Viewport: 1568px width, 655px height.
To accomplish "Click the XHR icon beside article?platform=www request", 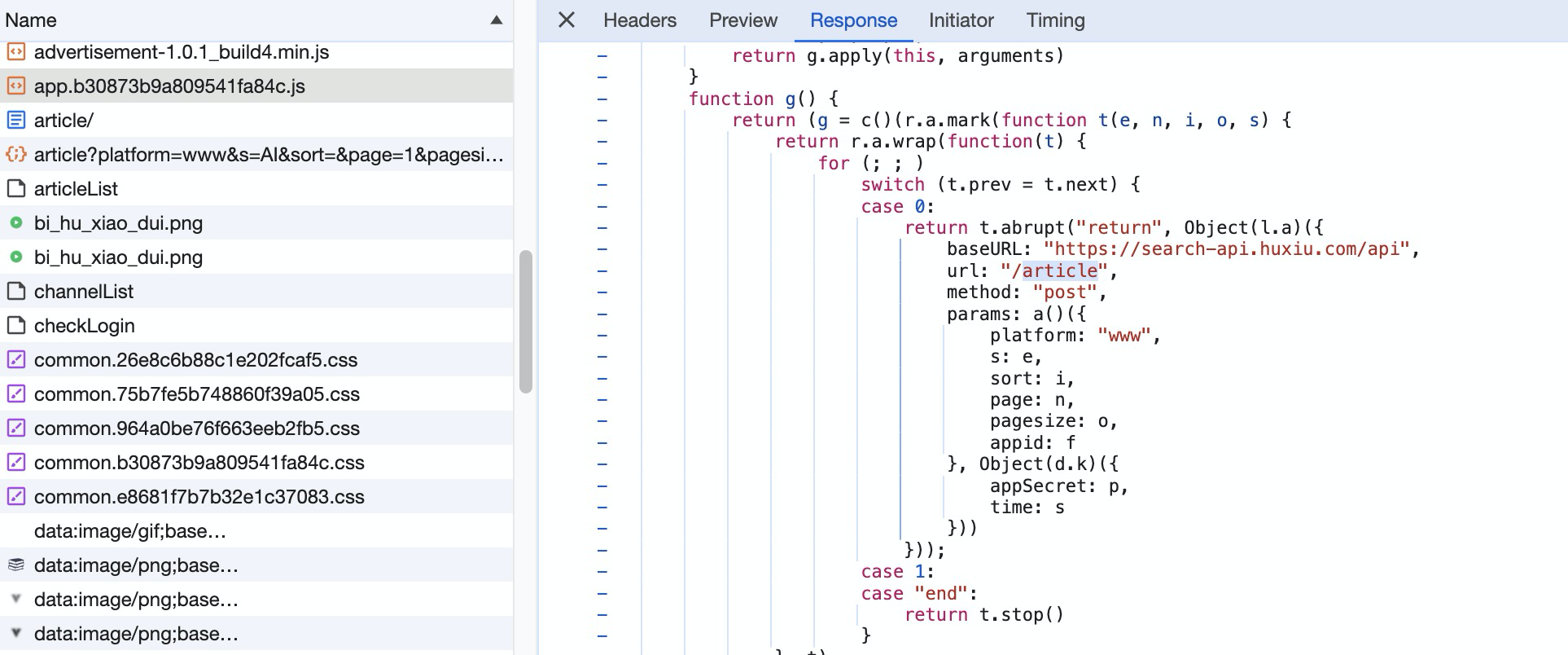I will (x=16, y=155).
